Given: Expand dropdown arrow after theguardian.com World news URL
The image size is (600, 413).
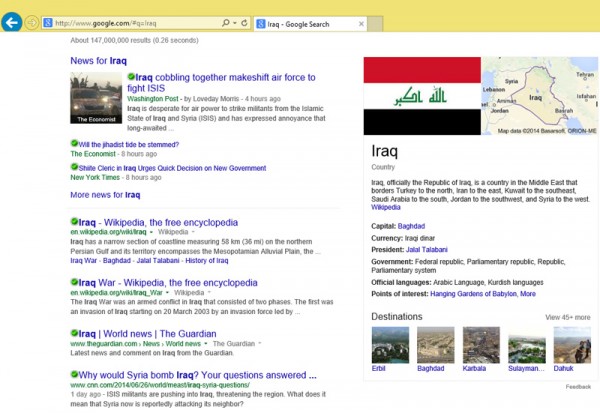Looking at the screenshot, I should 205,343.
